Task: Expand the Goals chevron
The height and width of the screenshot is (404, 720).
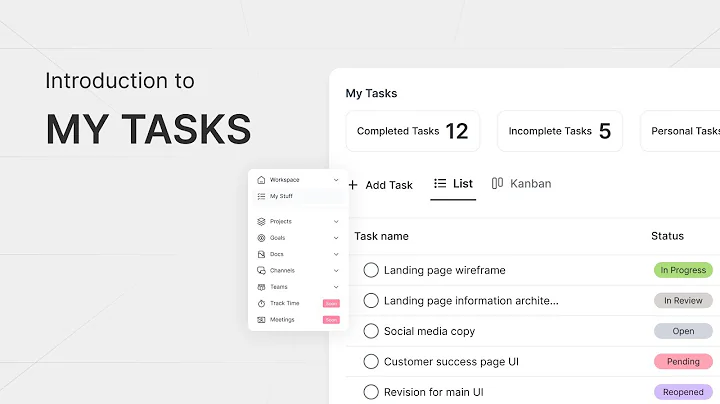Action: click(x=336, y=238)
